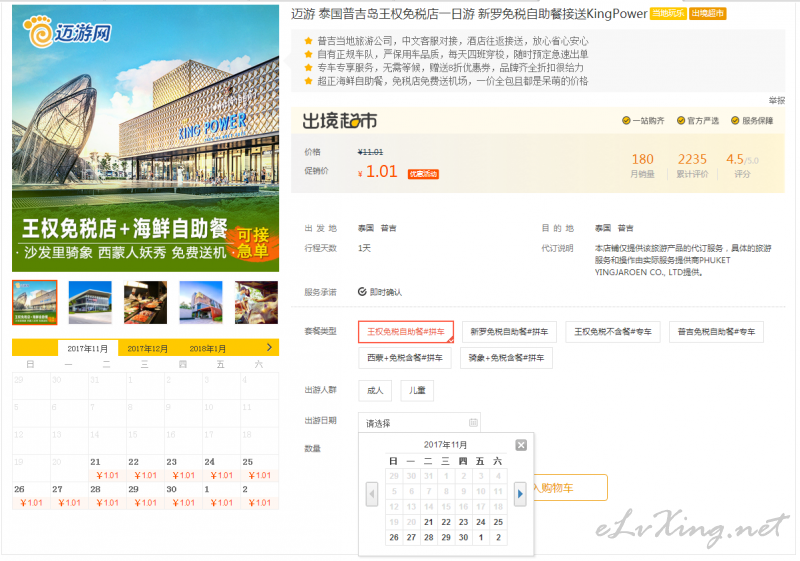
Task: Click the 即时确认 checkmark icon
Action: [x=362, y=291]
